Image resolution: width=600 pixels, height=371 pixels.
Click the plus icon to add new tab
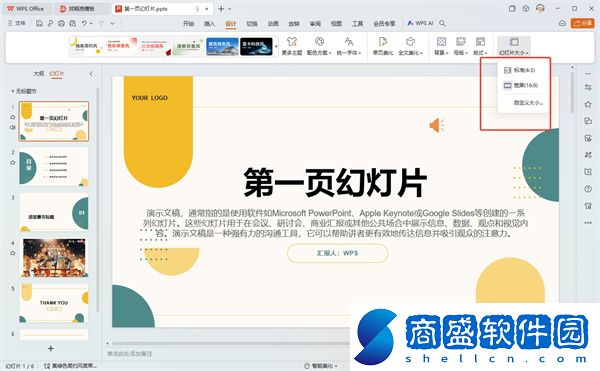click(221, 8)
